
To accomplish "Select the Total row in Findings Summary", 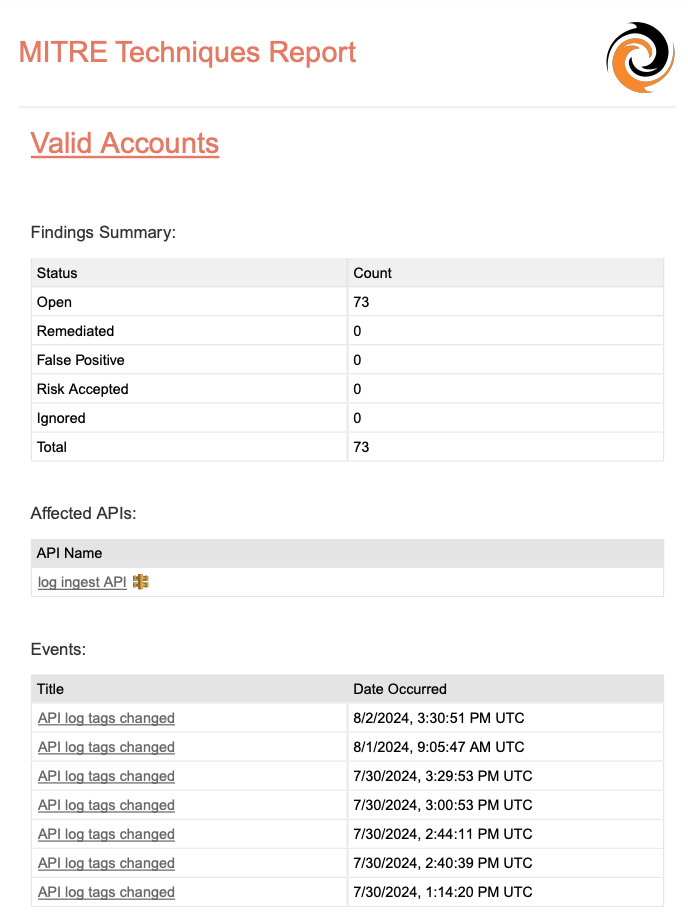I will pyautogui.click(x=52, y=447).
